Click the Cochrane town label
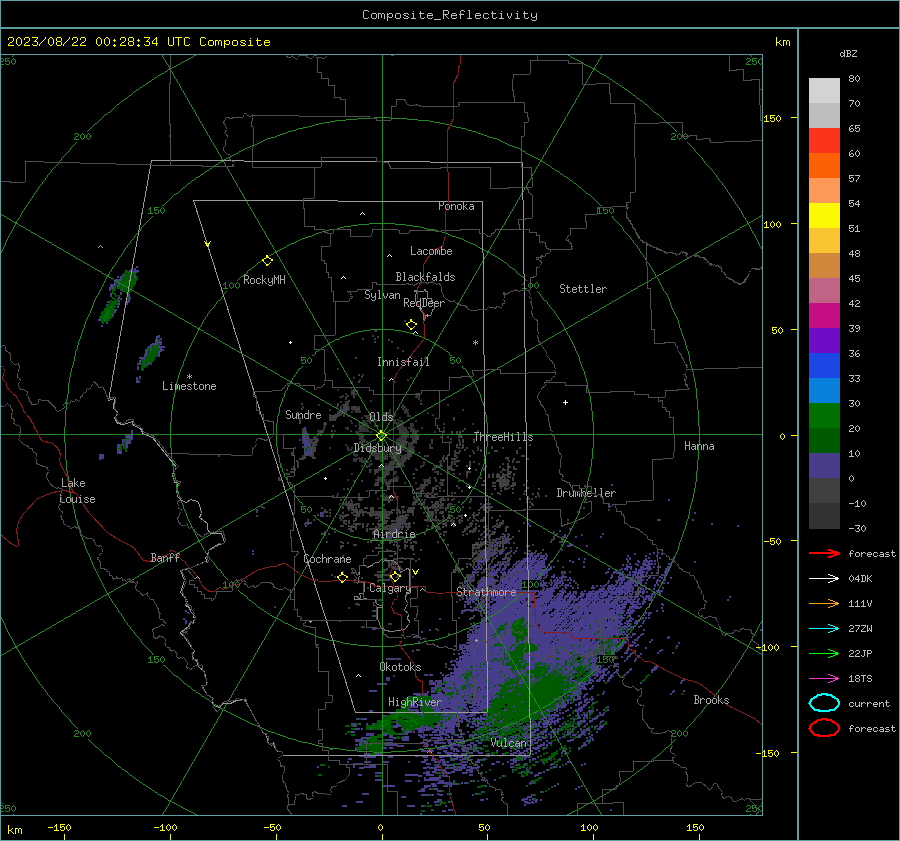Image resolution: width=900 pixels, height=841 pixels. pos(327,559)
